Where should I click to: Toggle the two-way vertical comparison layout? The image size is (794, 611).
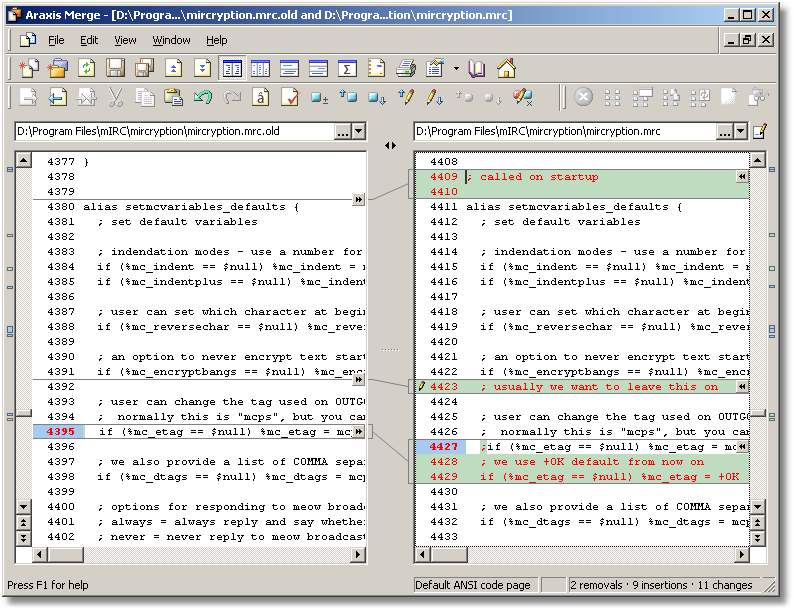pos(232,68)
